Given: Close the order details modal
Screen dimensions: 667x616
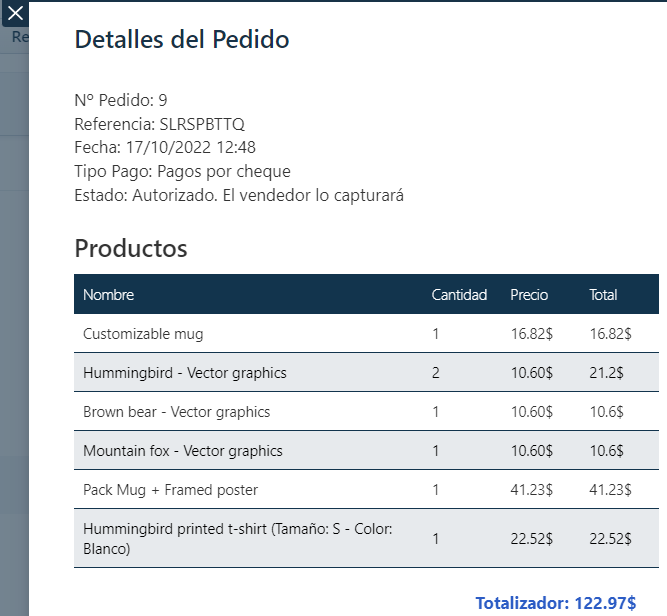Looking at the screenshot, I should coord(15,14).
